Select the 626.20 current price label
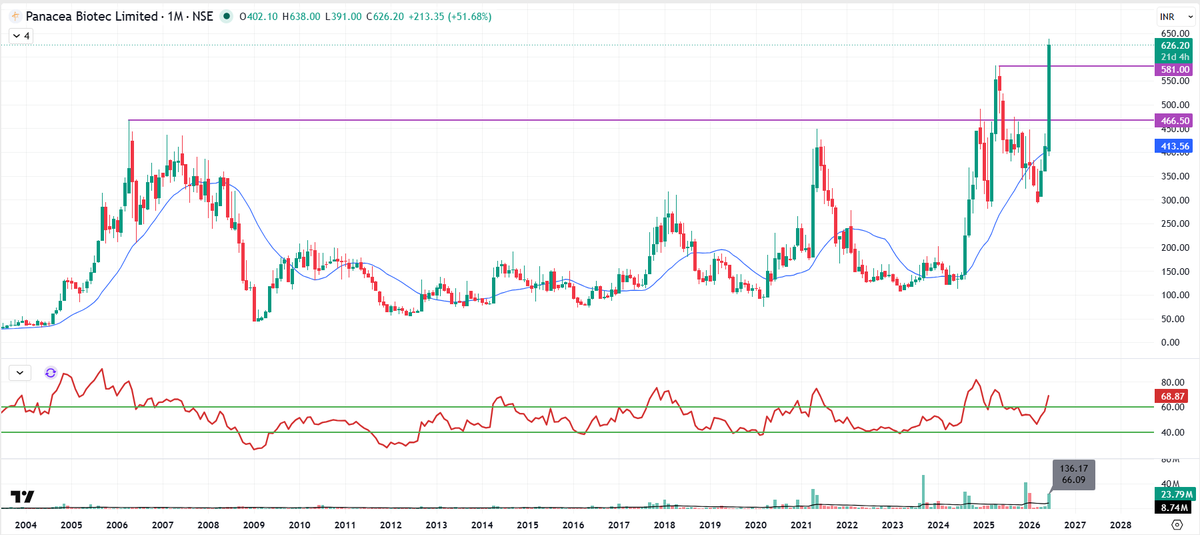1200x535 pixels. [1175, 45]
